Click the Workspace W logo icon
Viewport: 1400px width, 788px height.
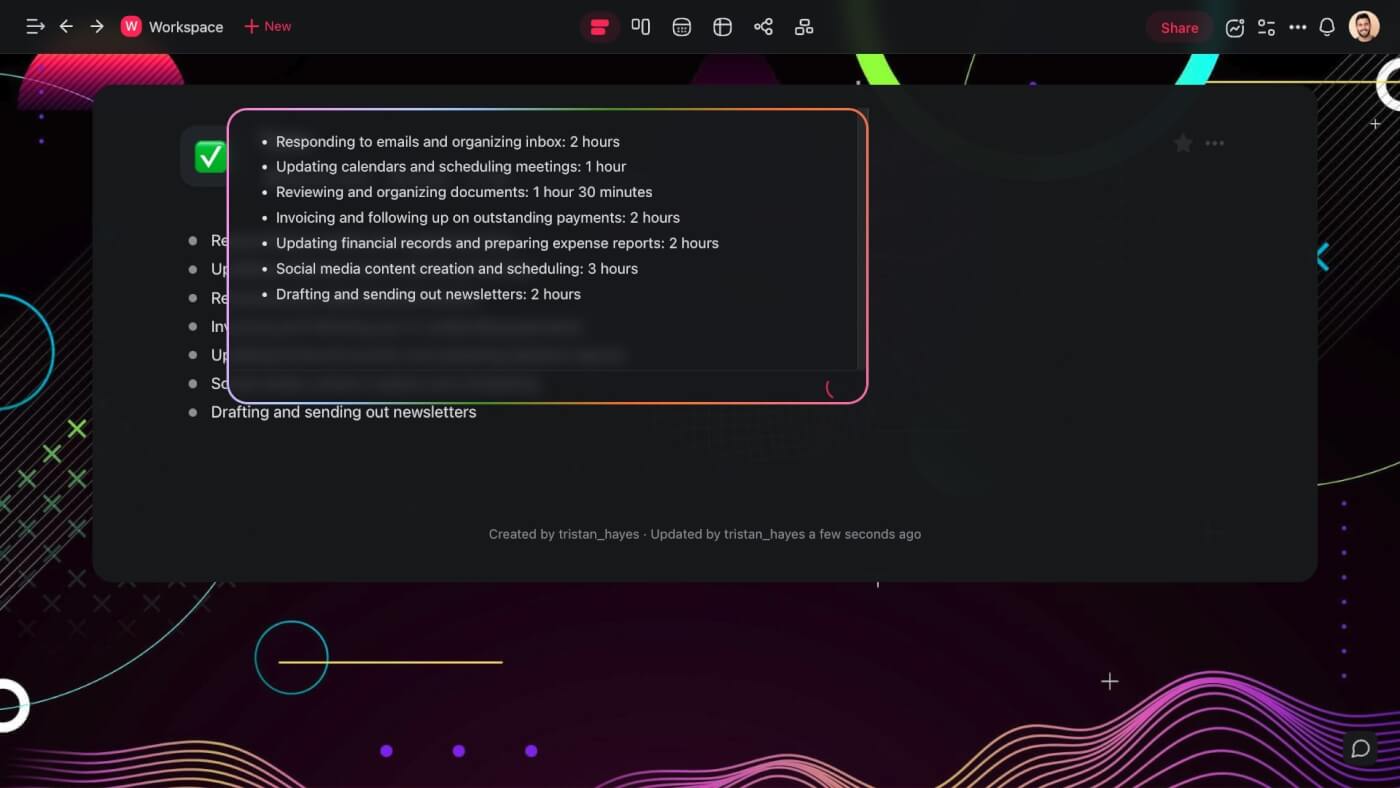pyautogui.click(x=131, y=26)
